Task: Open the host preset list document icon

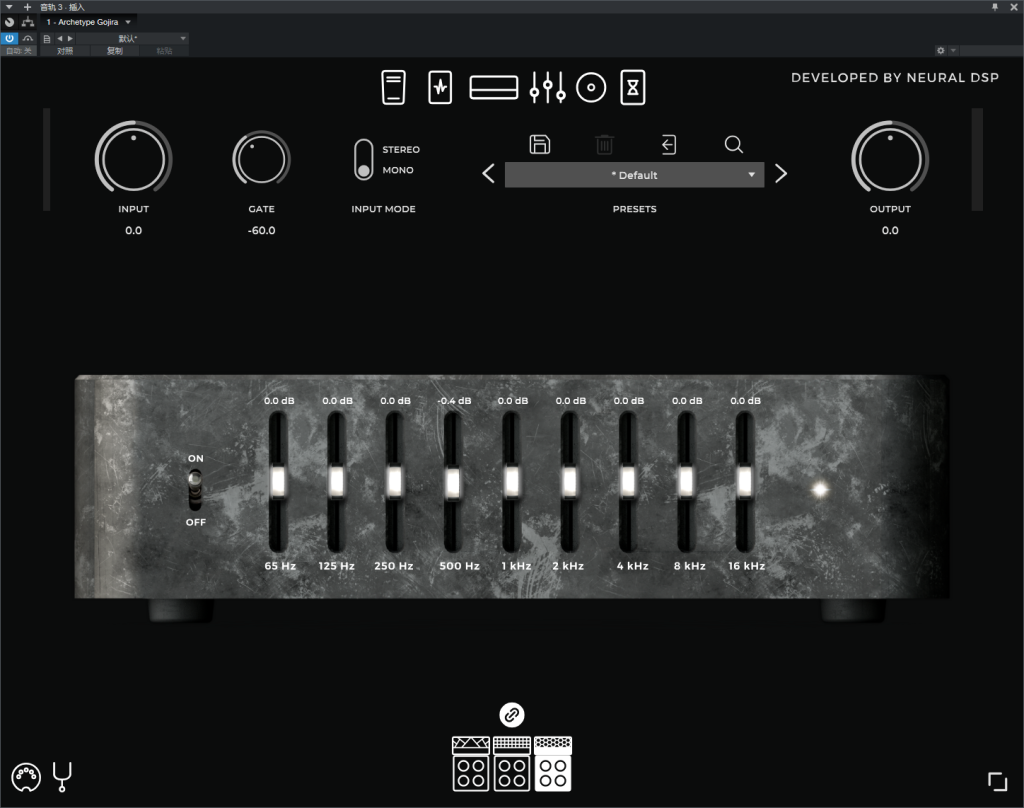Action: pyautogui.click(x=46, y=39)
